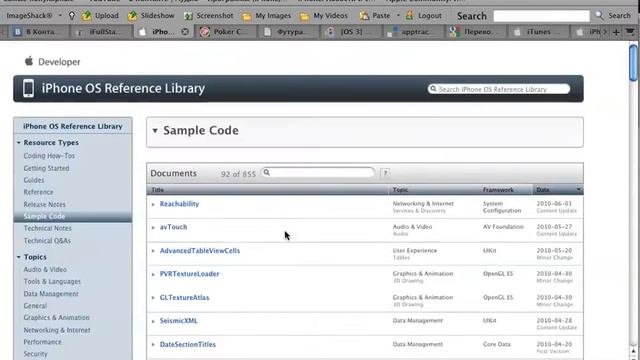Click iPhone OS Reference Library sidebar heading
The image size is (640, 360).
(73, 127)
